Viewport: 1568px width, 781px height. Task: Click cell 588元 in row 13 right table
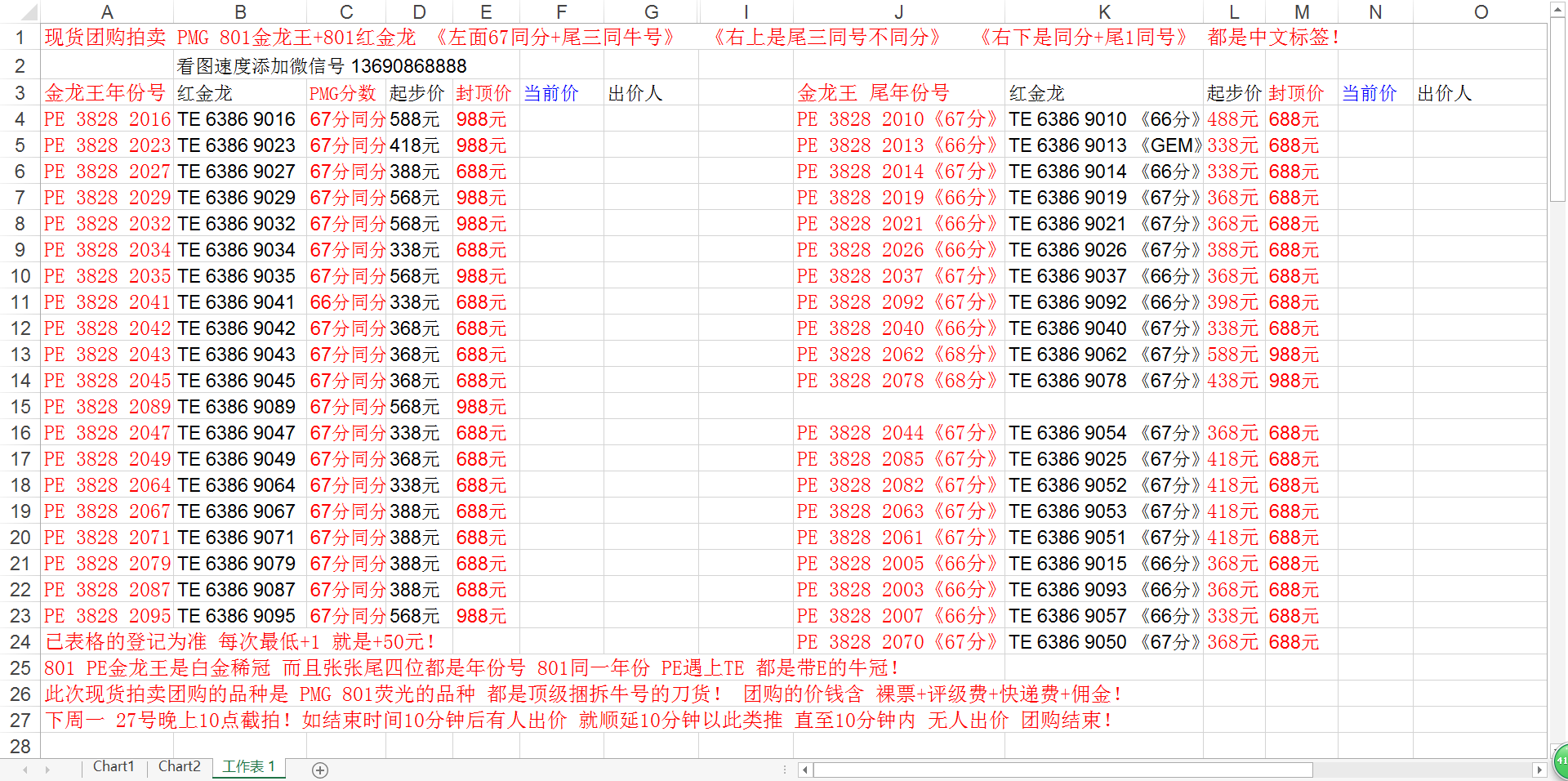[1234, 355]
